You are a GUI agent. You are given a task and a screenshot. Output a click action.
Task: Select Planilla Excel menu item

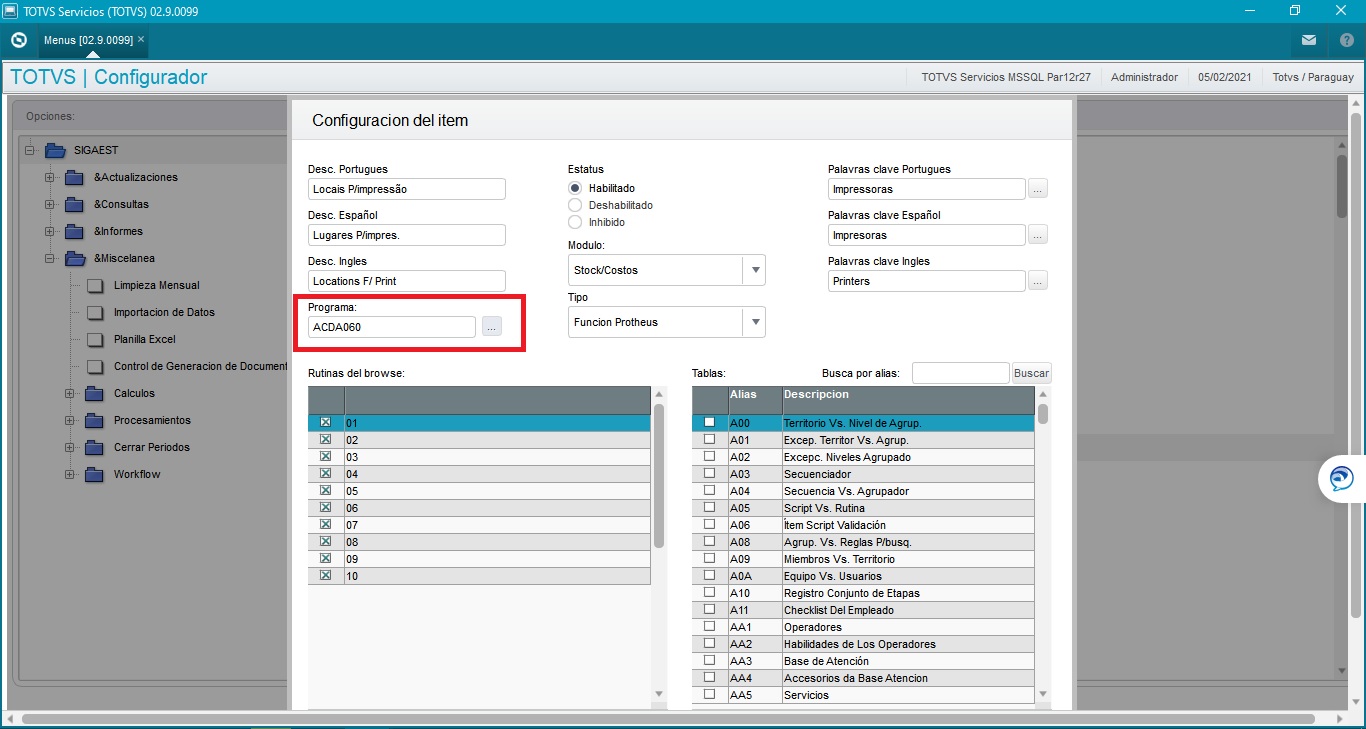(145, 339)
